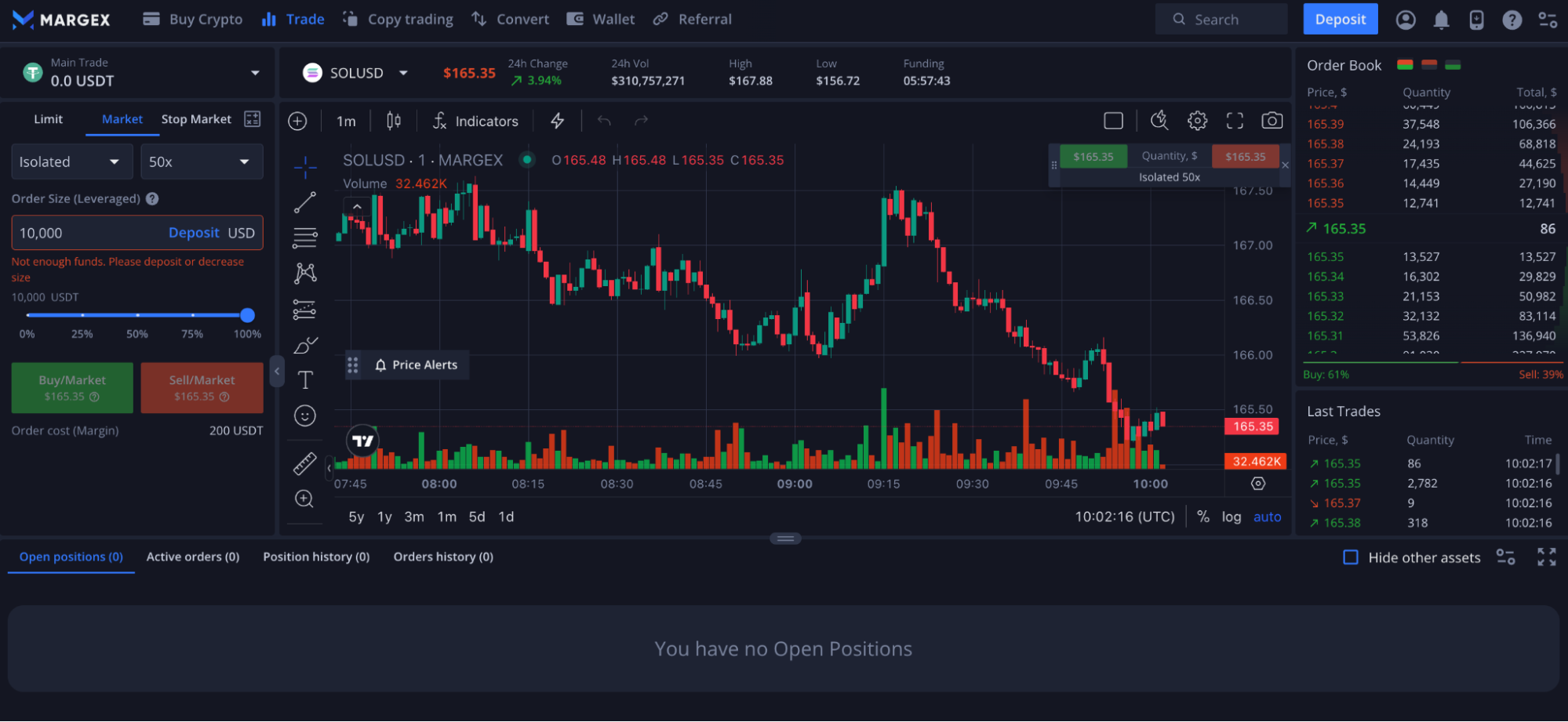This screenshot has height=722, width=1568.
Task: Select chart layout square icon
Action: click(x=1113, y=121)
